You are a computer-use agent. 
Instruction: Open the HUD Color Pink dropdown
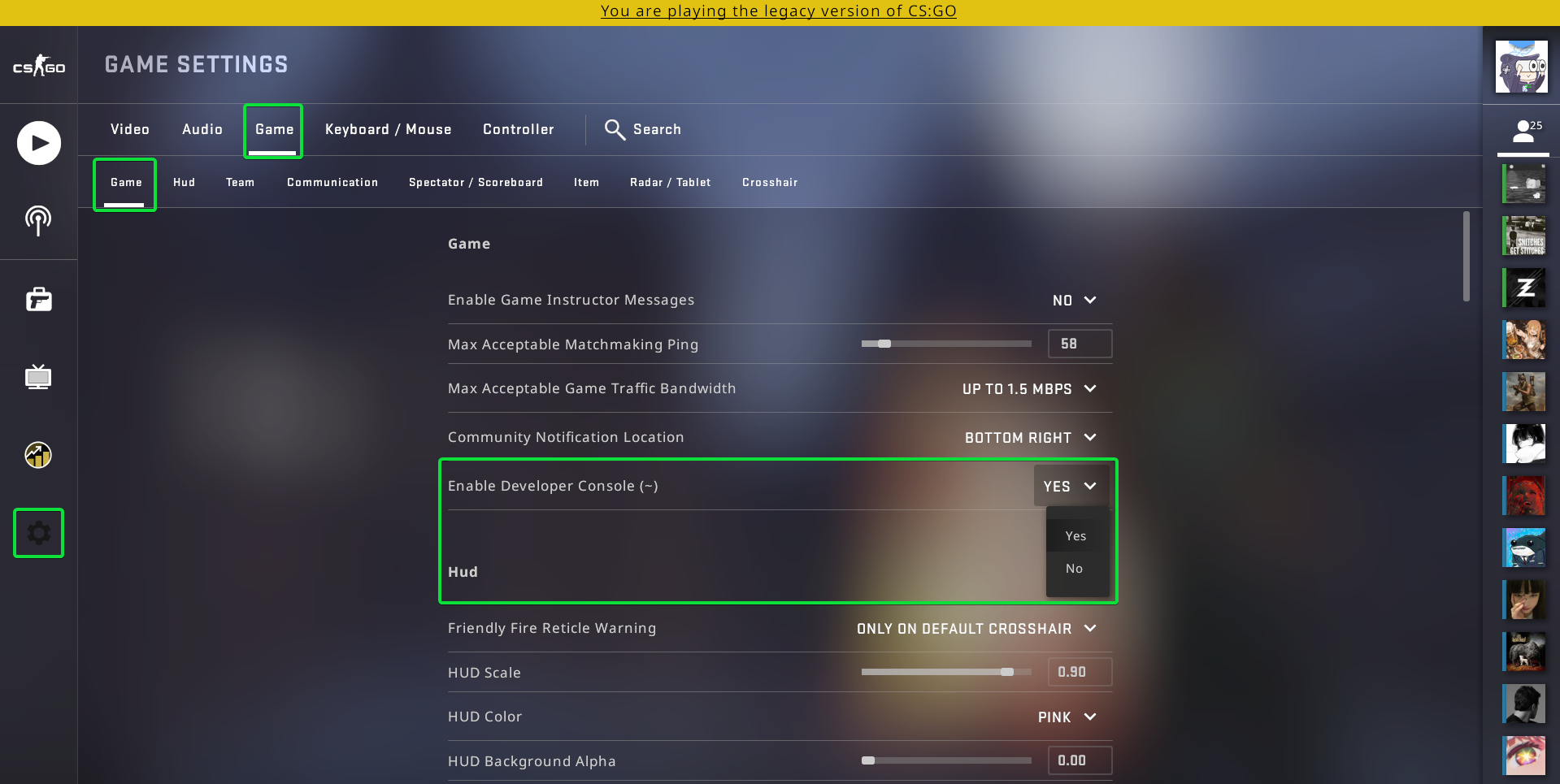pyautogui.click(x=1067, y=717)
